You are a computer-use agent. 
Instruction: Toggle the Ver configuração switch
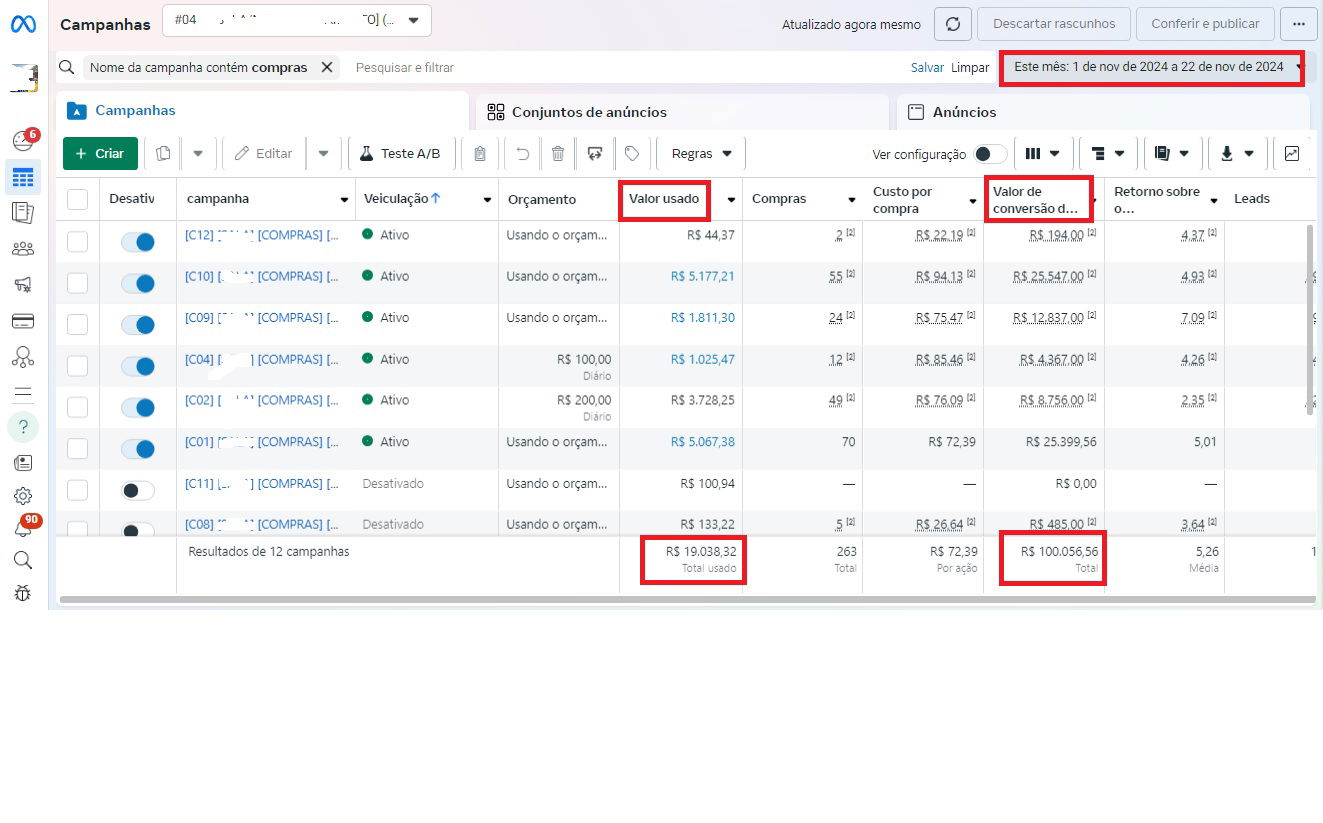(x=990, y=154)
